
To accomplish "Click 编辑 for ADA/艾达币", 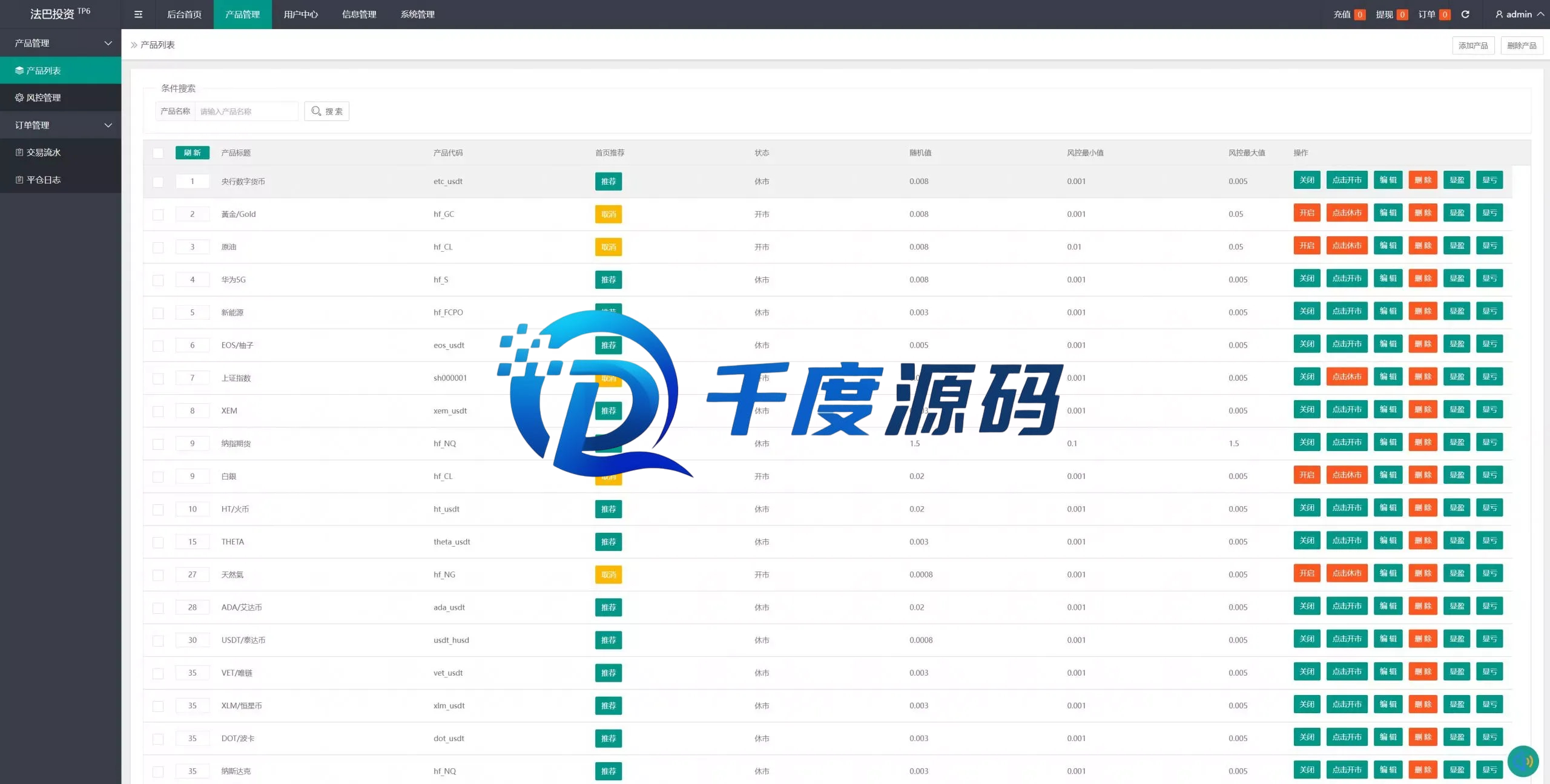I will (1388, 605).
